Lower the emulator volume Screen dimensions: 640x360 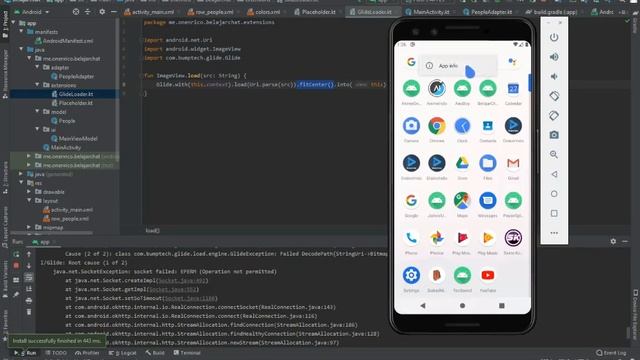(554, 77)
